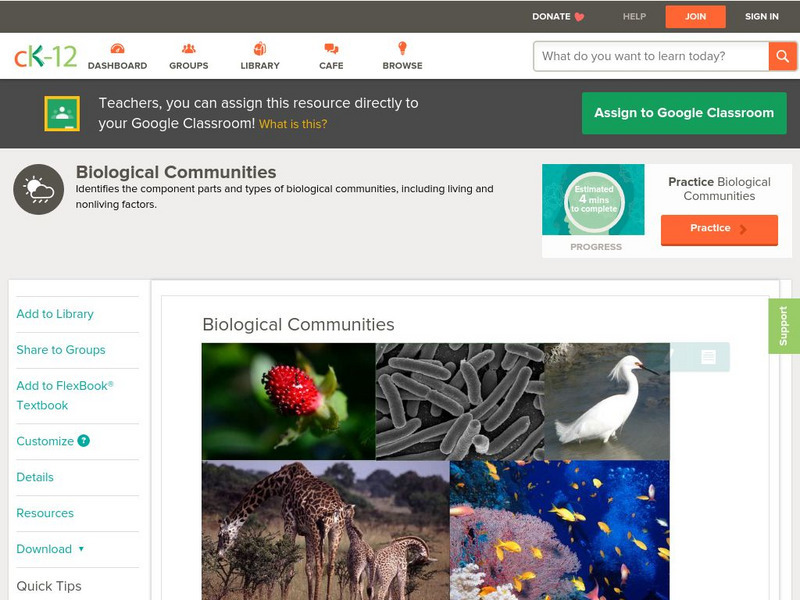The image size is (800, 600).
Task: Click the heart icon next to Donate
Action: pos(577,16)
